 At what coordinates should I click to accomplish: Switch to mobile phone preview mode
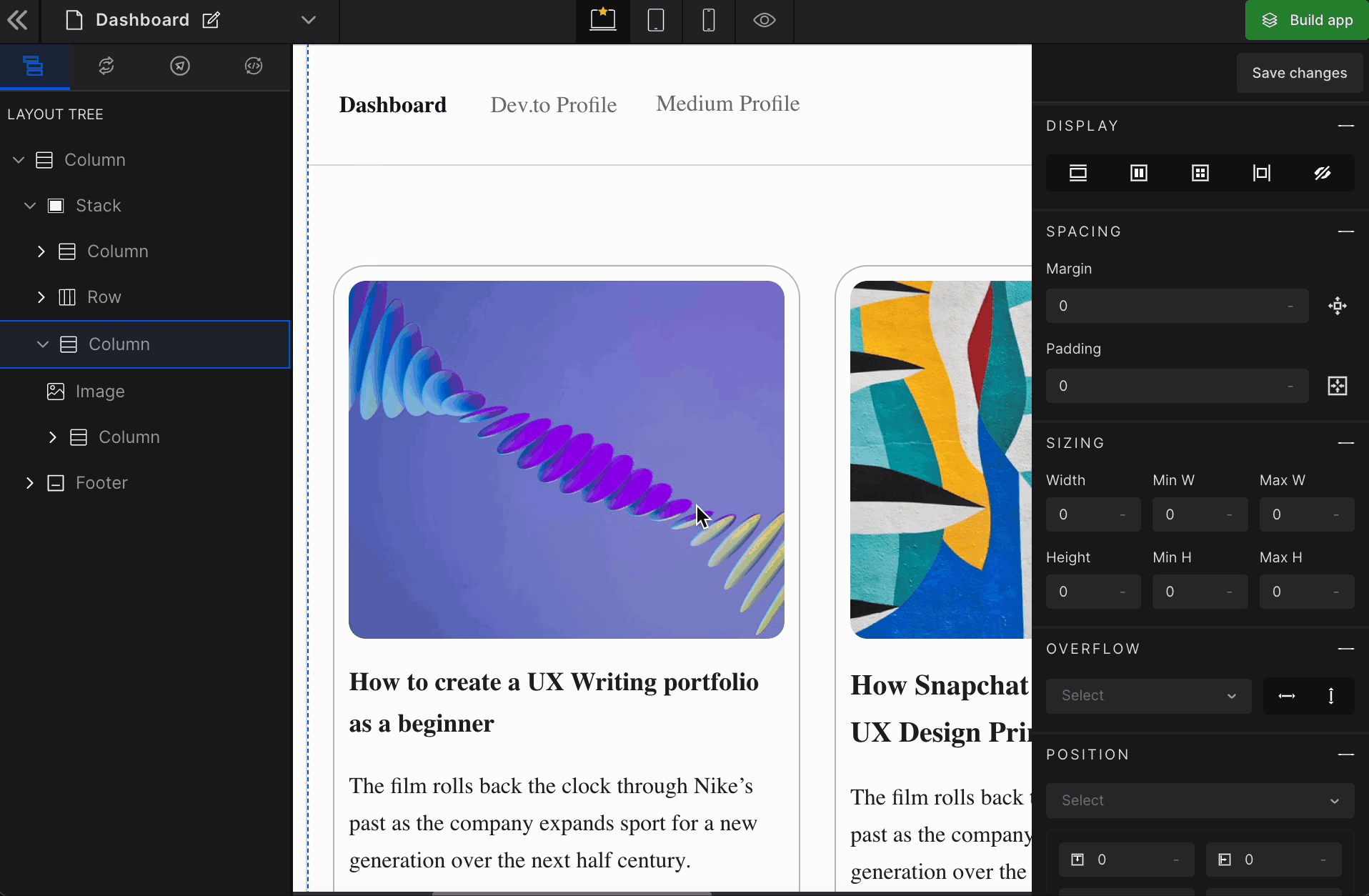[x=709, y=20]
